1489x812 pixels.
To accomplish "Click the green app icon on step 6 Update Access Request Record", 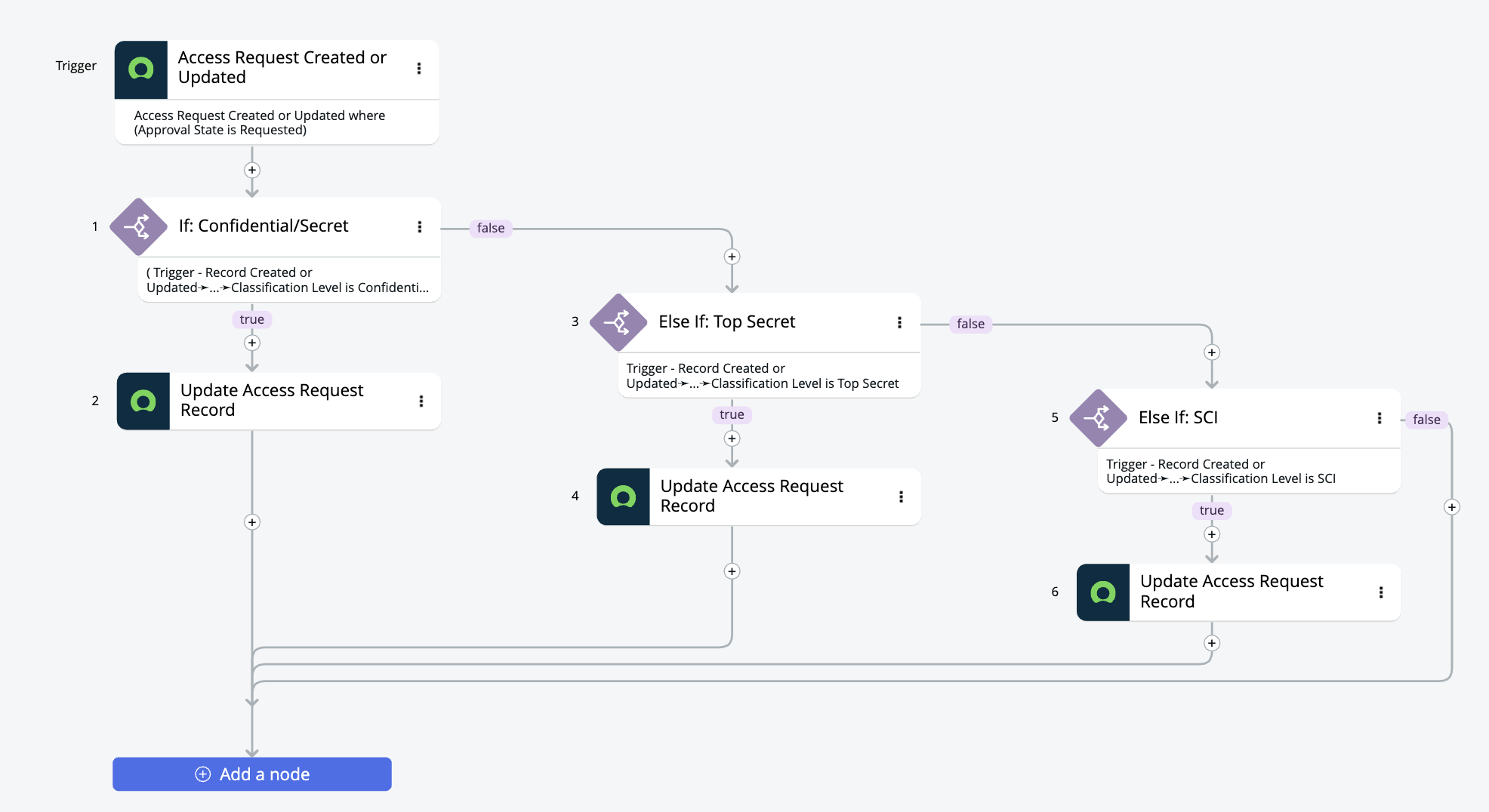I will 1102,592.
